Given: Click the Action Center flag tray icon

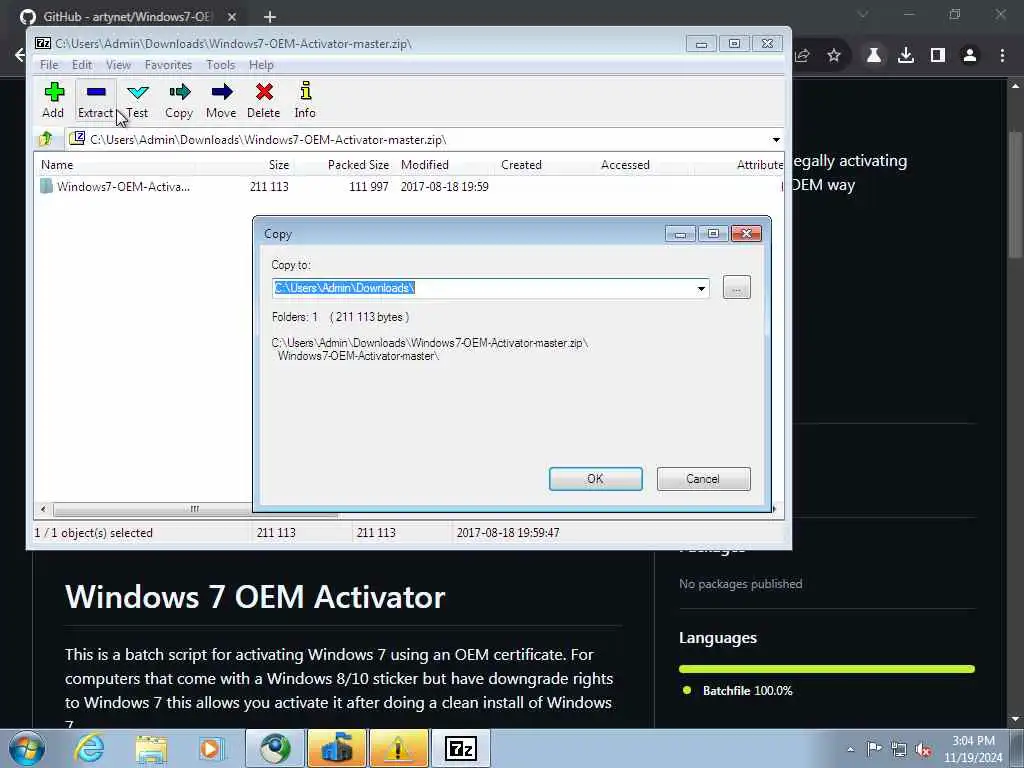Looking at the screenshot, I should tap(874, 749).
